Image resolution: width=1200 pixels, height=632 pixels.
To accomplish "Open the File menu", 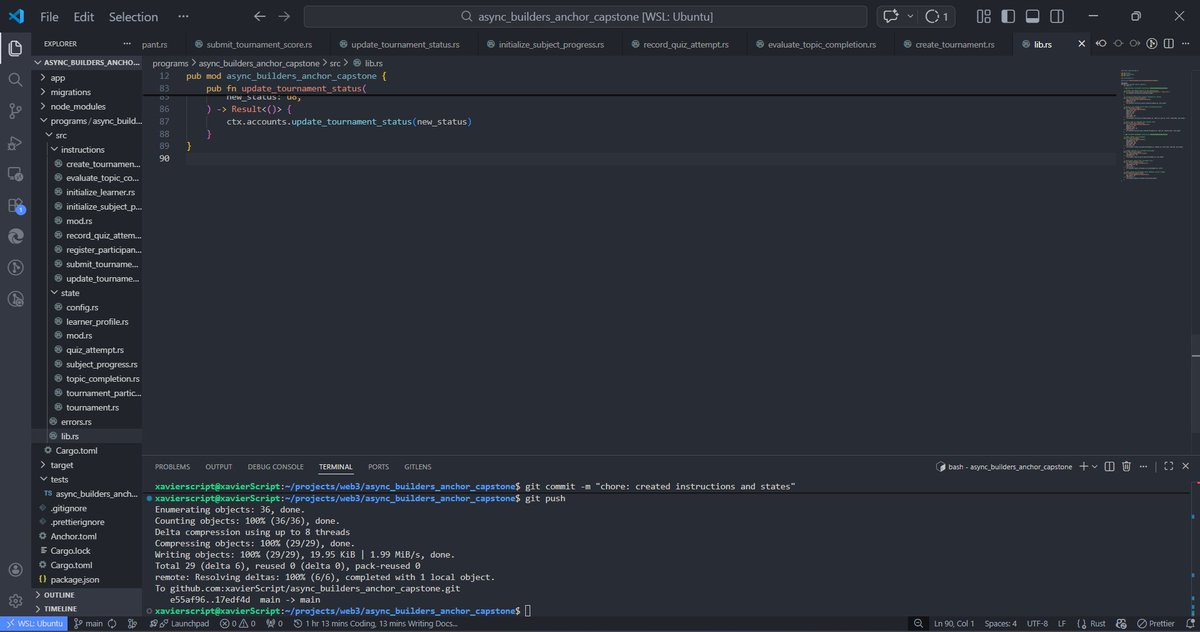I will (x=49, y=17).
